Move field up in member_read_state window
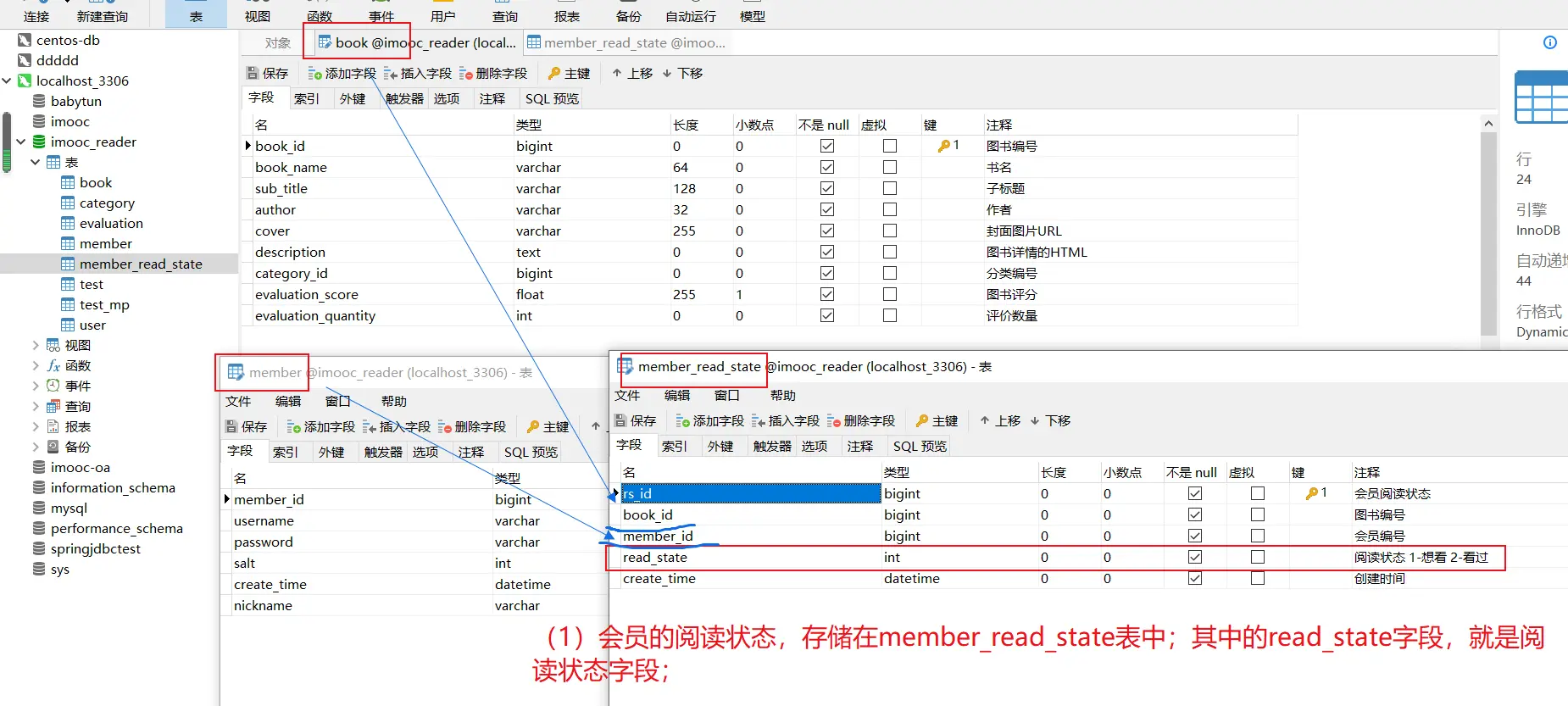Screen dimensions: 1568x706 click(1000, 420)
